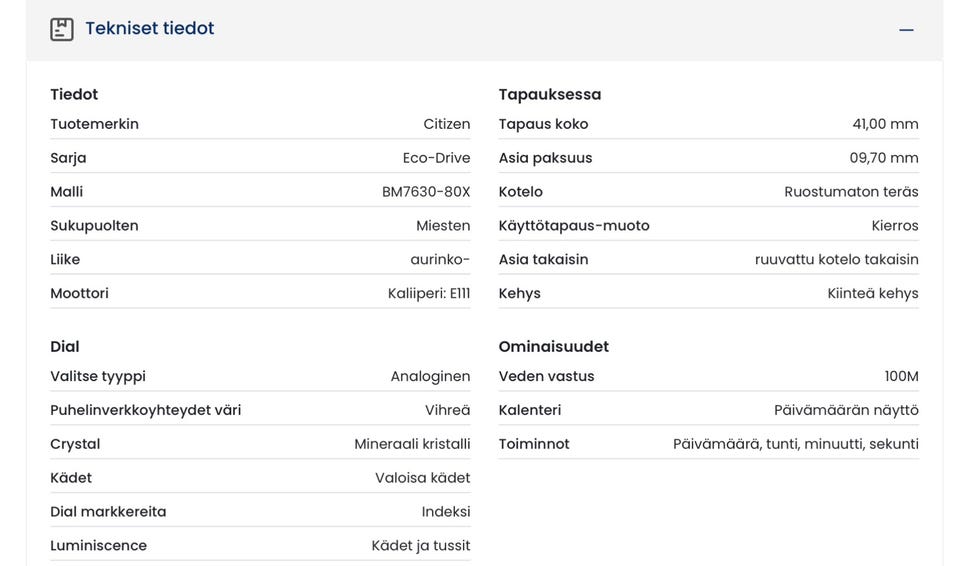
Task: Click the Tiedot section heading
Action: (x=74, y=95)
